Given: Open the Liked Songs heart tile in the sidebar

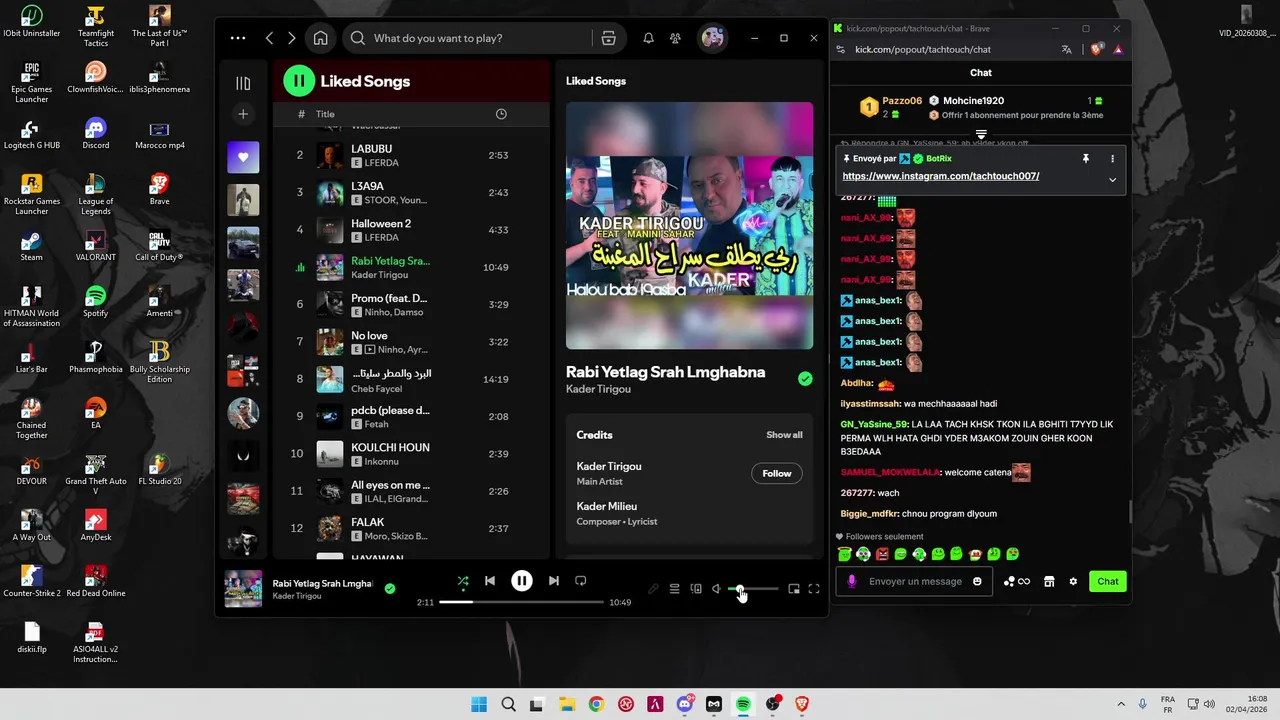Looking at the screenshot, I should [x=243, y=157].
